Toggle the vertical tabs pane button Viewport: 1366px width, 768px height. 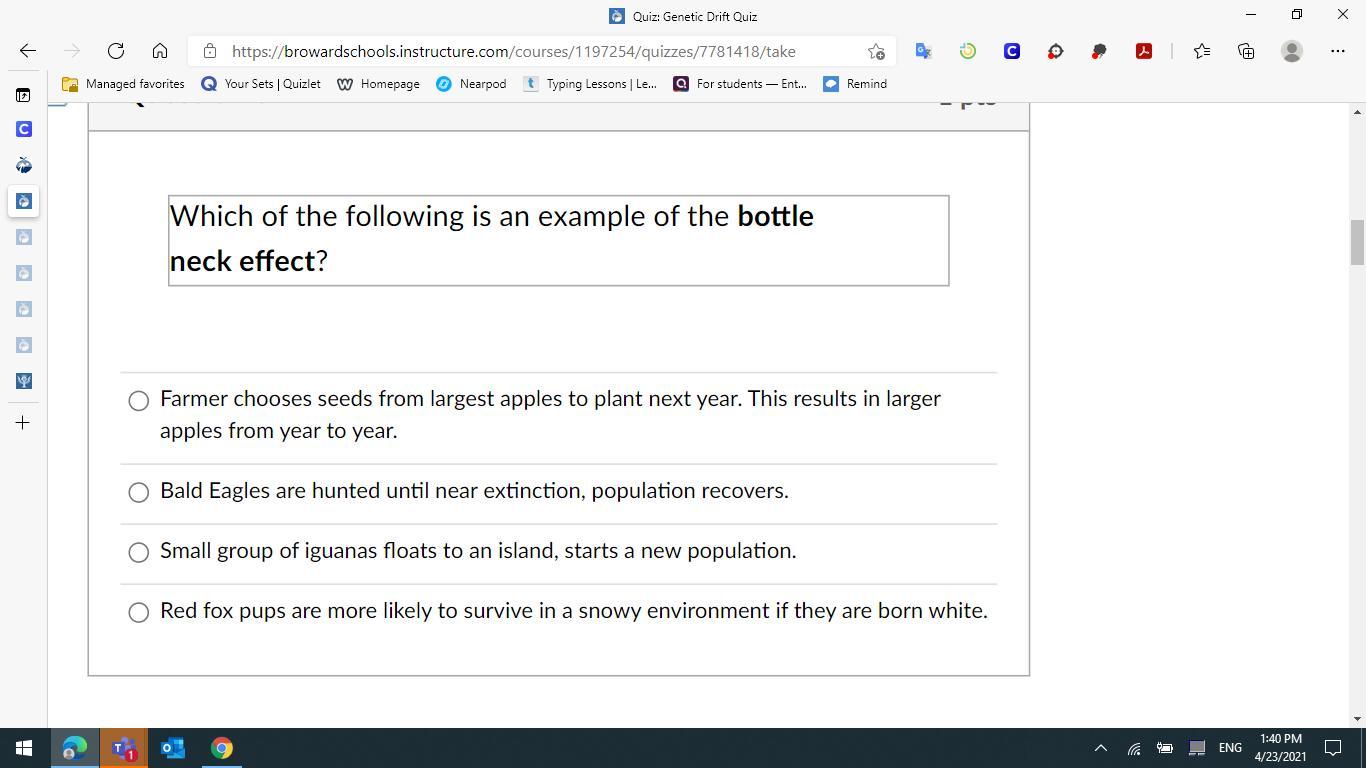pos(23,95)
